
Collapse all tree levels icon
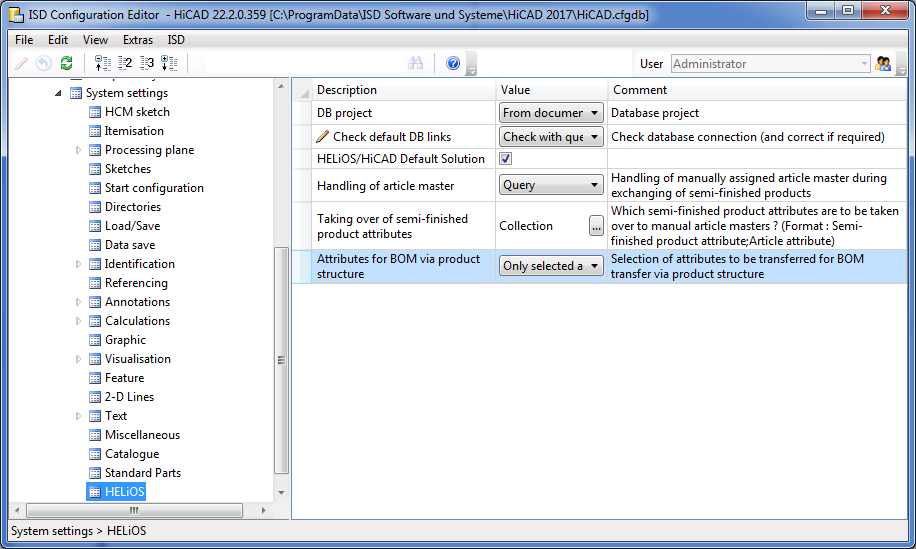[103, 63]
